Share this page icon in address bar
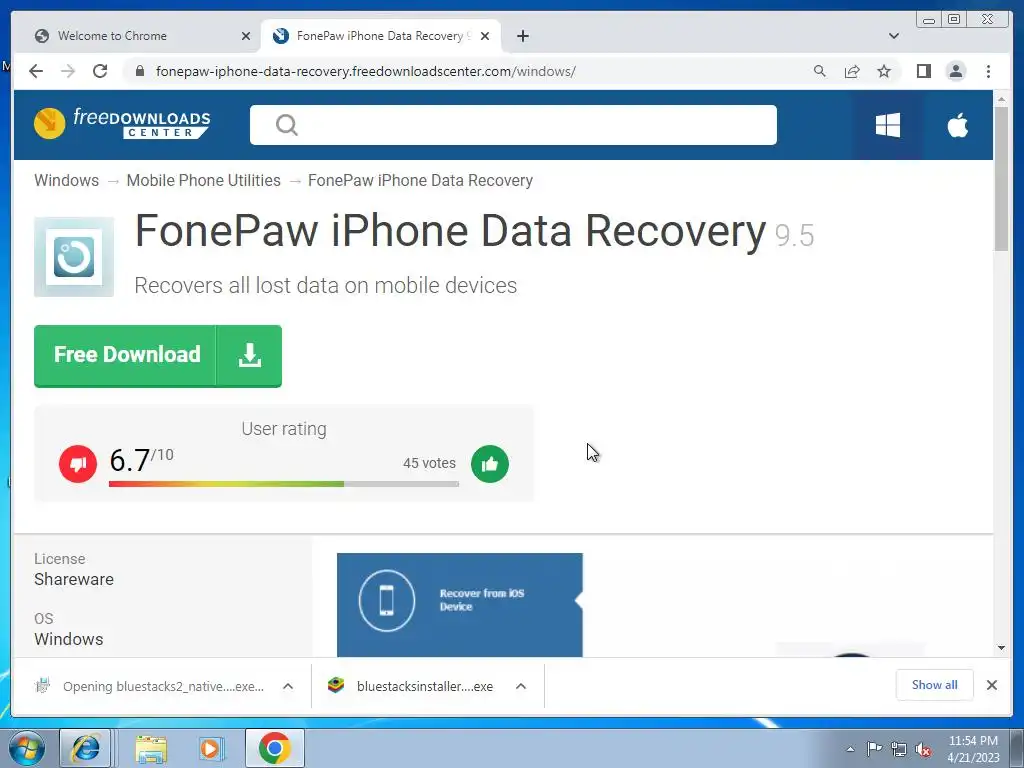The image size is (1024, 768). (852, 71)
